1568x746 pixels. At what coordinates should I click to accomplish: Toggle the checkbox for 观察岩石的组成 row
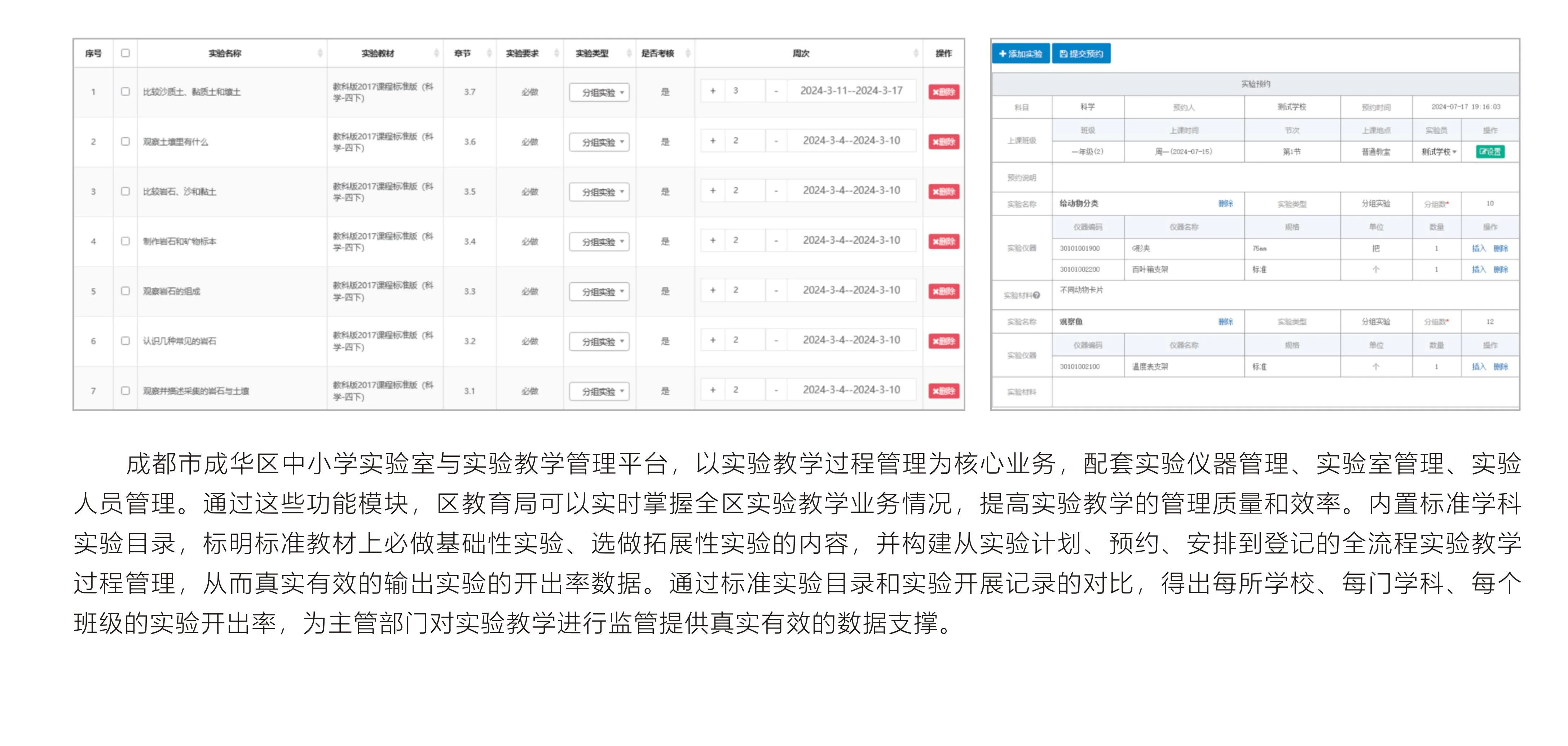pos(125,291)
